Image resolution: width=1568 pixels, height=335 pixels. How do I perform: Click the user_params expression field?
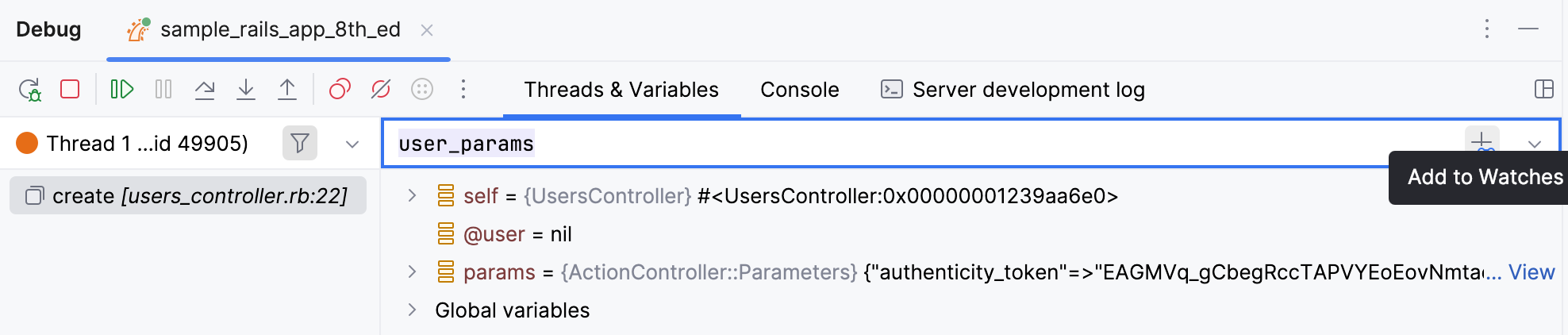920,144
